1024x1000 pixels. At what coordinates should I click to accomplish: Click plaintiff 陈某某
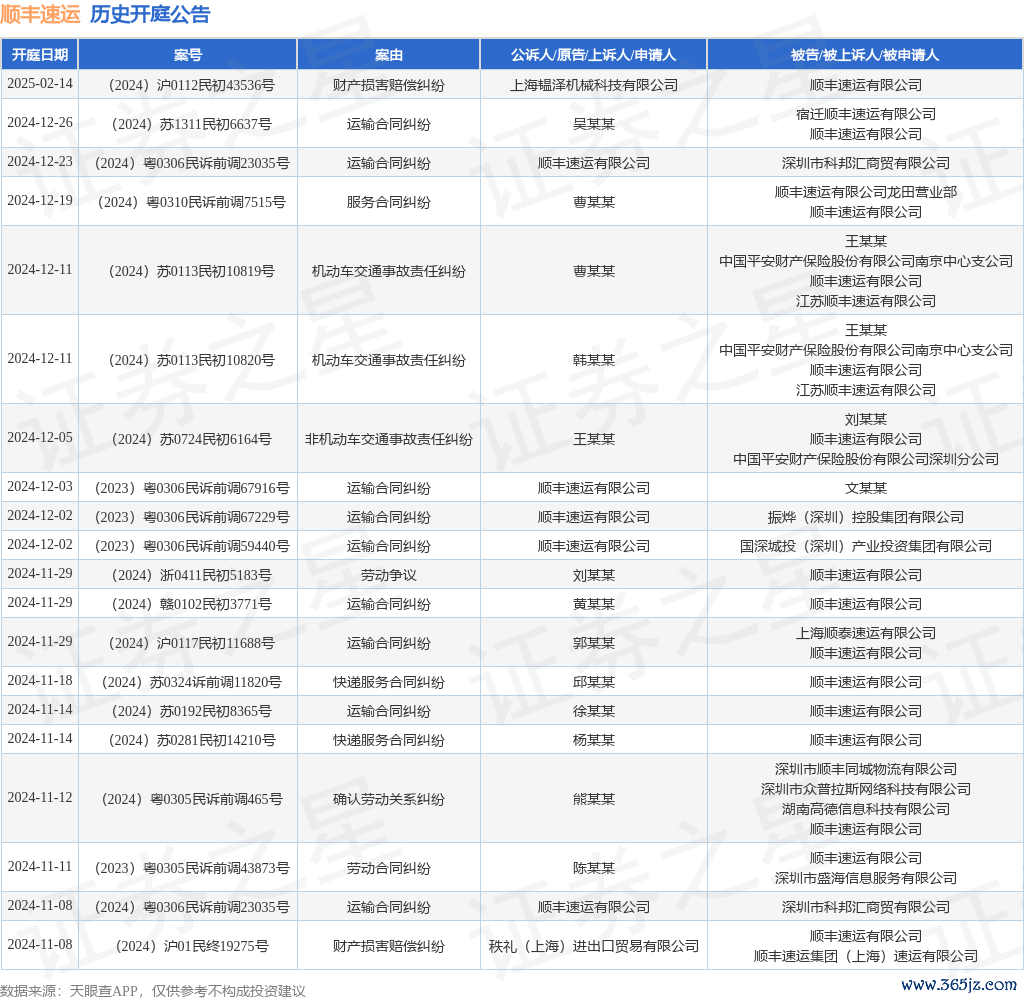(x=594, y=868)
